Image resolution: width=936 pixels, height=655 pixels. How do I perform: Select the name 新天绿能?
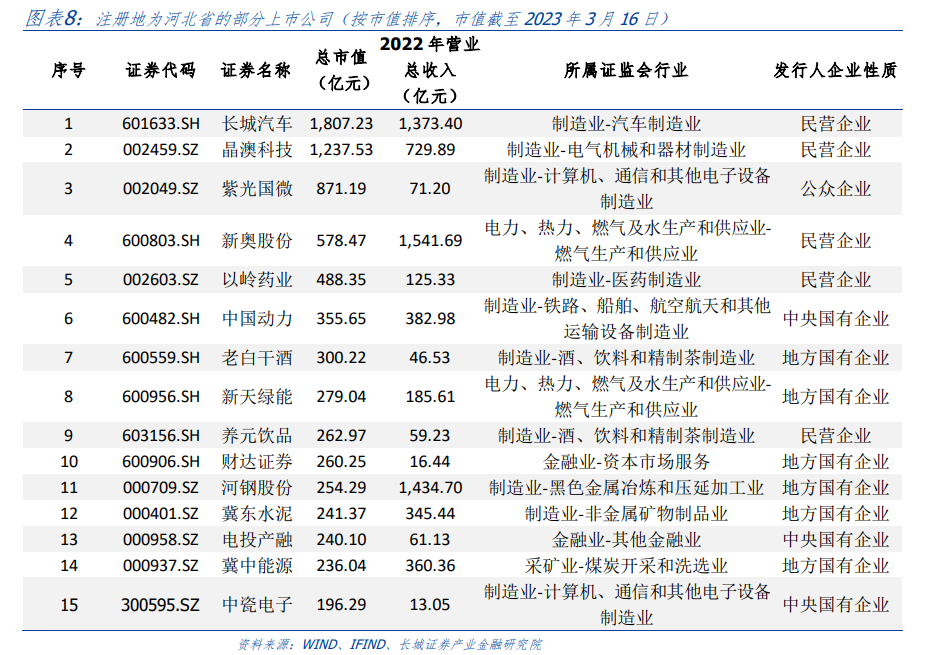tap(257, 396)
